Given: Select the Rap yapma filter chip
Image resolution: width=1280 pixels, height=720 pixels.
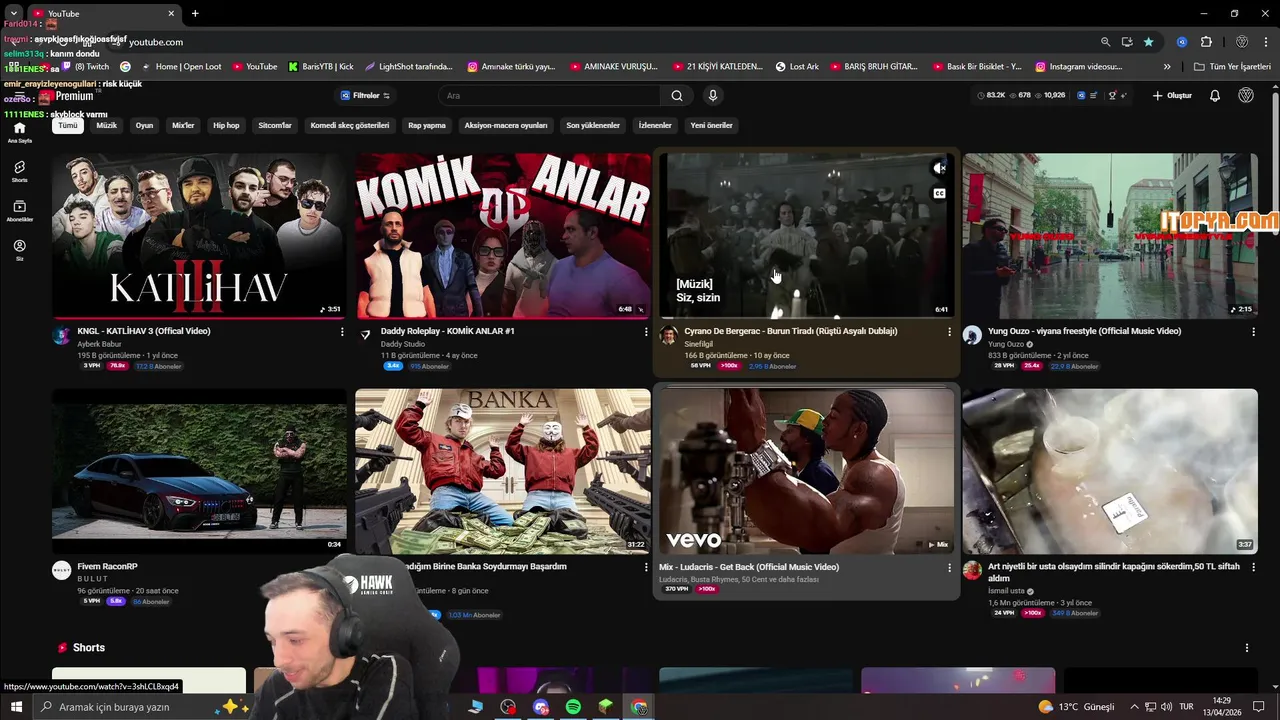Looking at the screenshot, I should click(427, 126).
